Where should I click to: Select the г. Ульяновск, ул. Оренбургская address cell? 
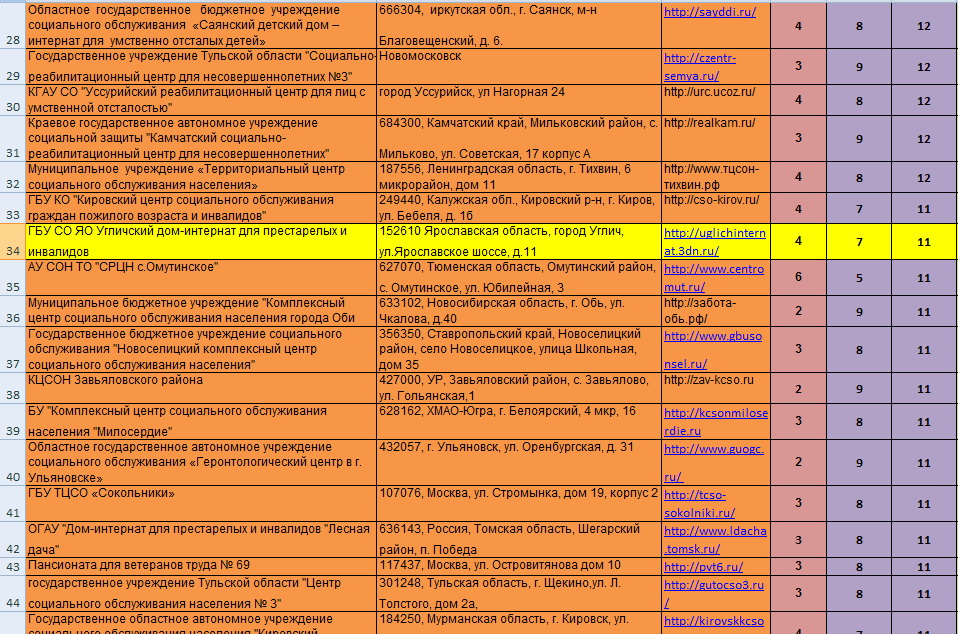click(519, 462)
